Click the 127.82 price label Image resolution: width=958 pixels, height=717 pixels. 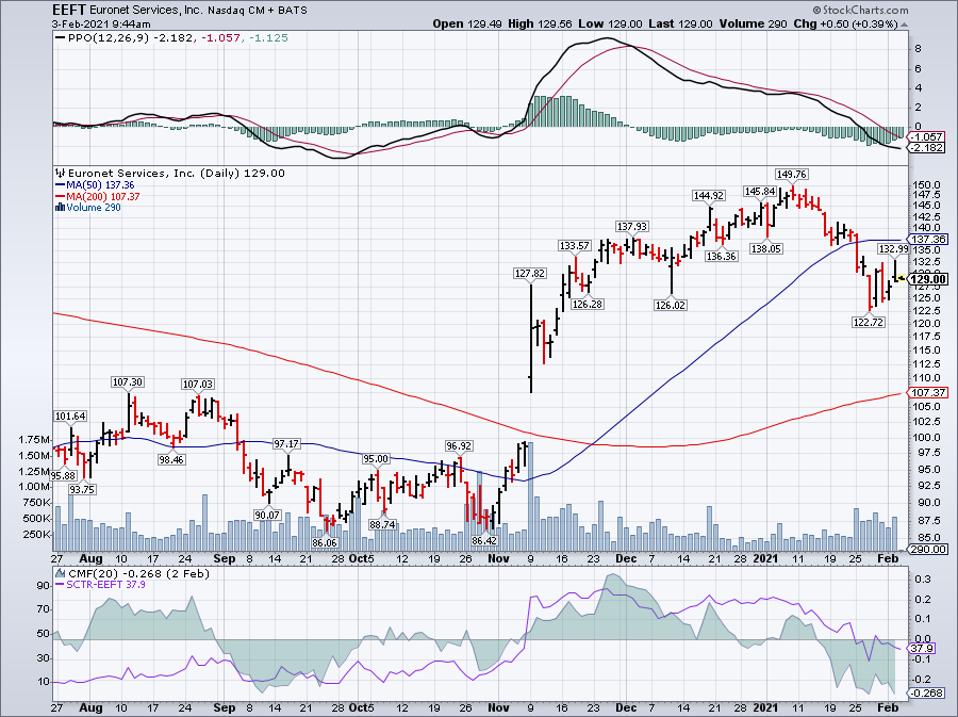click(x=530, y=273)
